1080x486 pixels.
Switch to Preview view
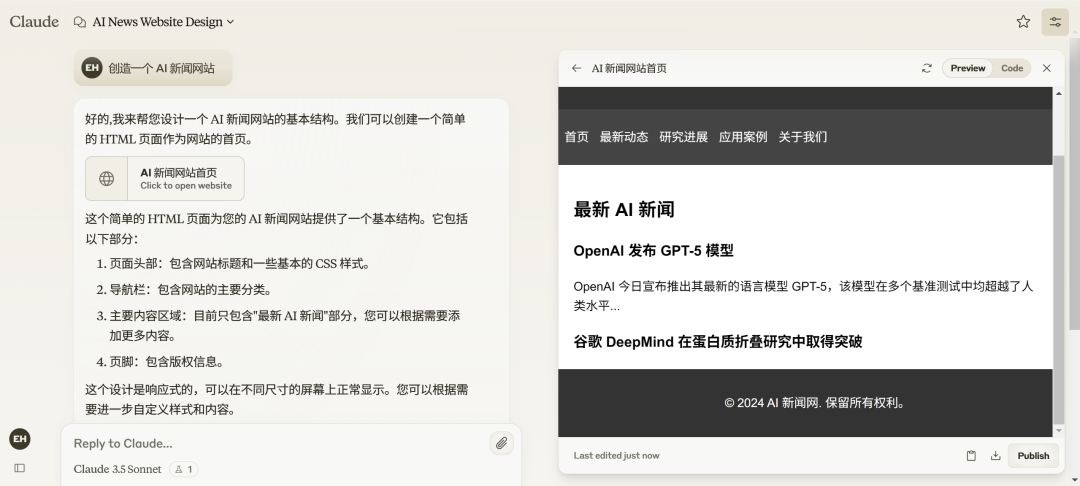pos(968,68)
